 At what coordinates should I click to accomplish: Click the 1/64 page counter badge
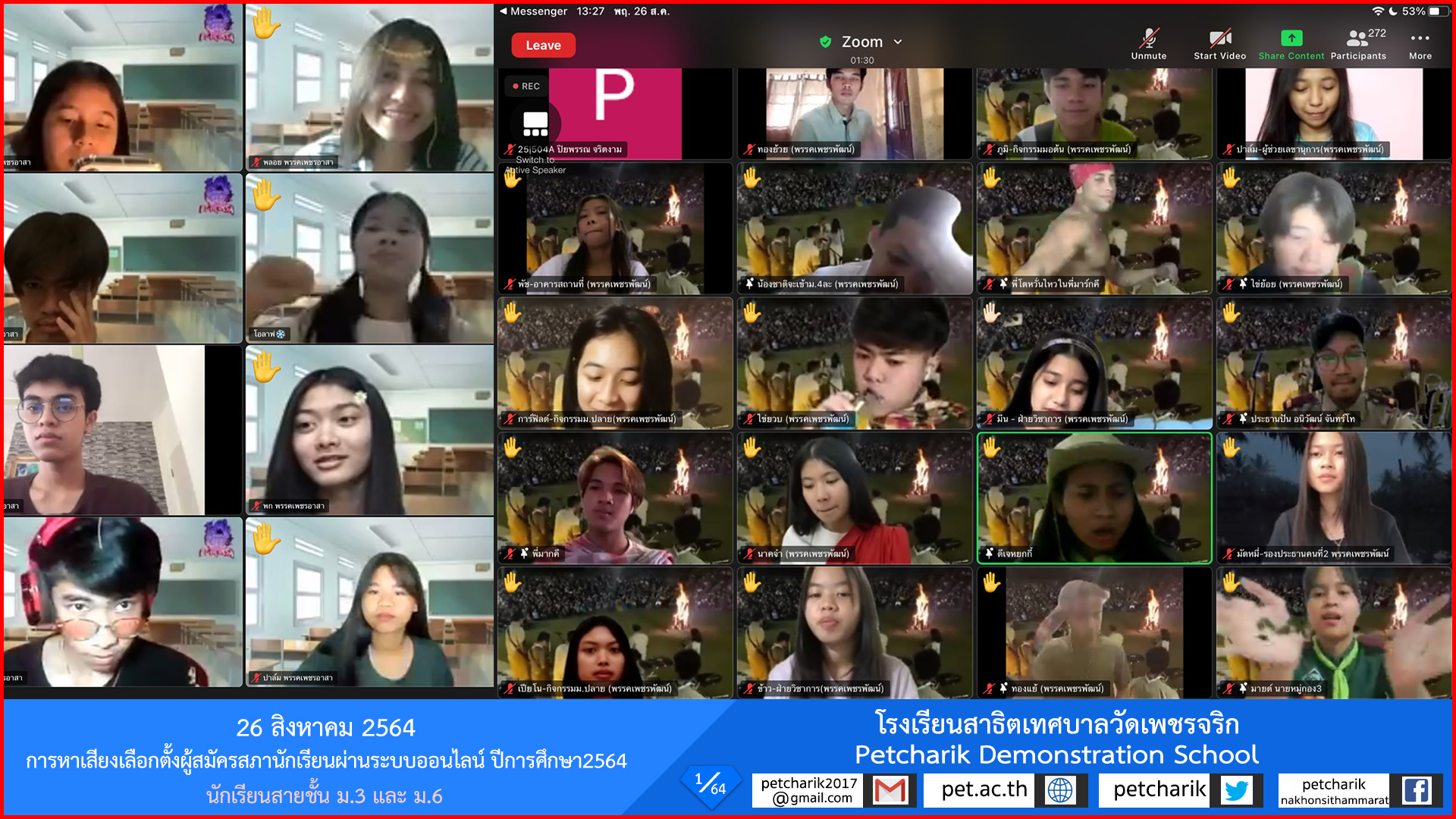tap(711, 785)
